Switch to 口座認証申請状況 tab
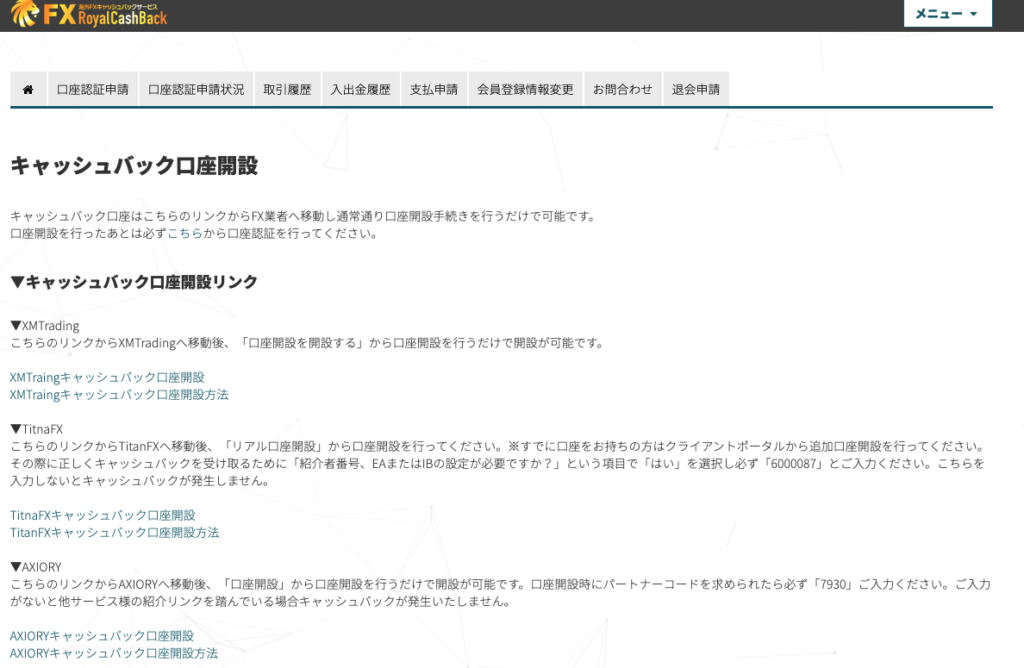1024x668 pixels. coord(196,89)
